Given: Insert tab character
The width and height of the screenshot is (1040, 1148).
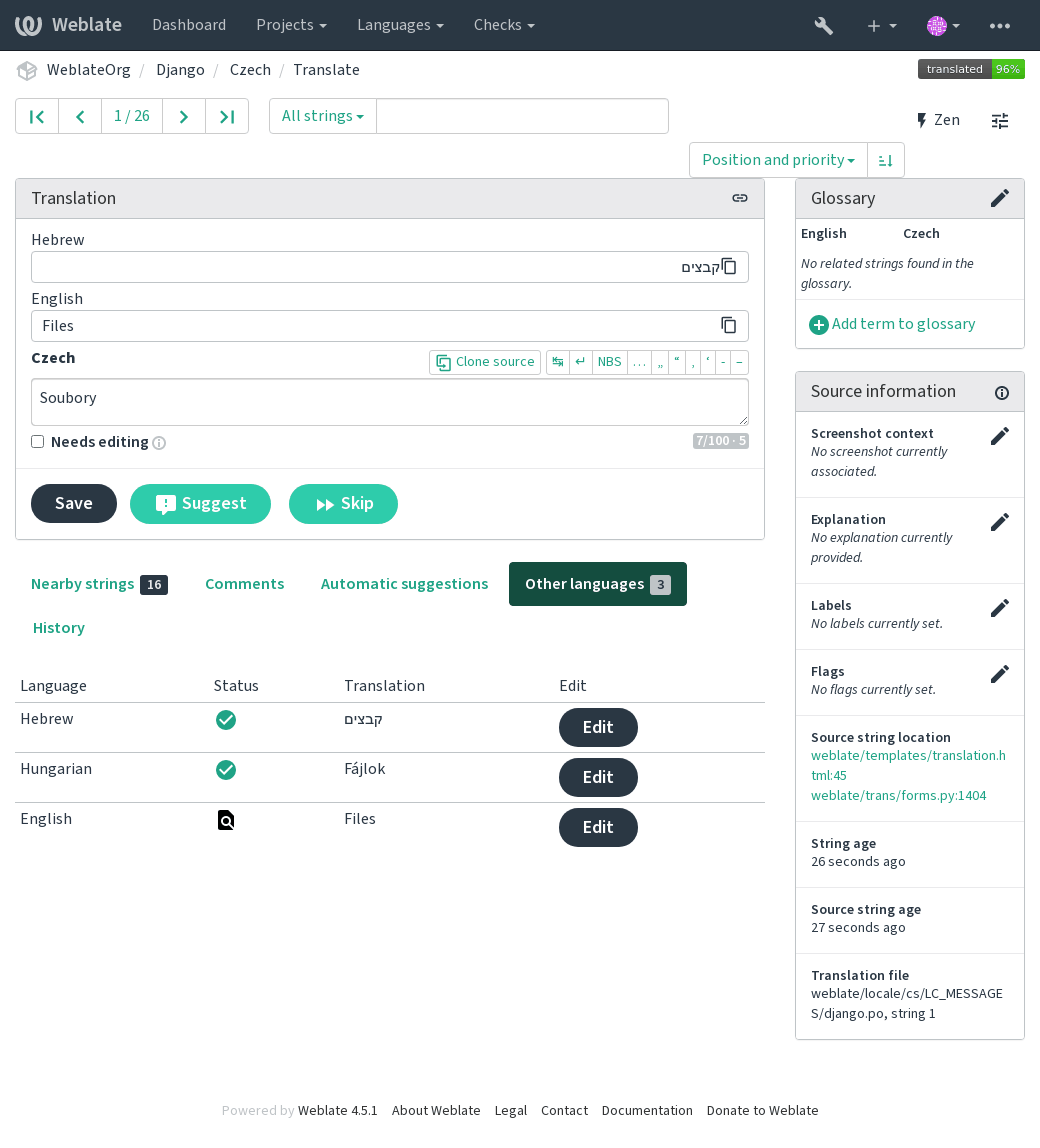Looking at the screenshot, I should pos(558,362).
